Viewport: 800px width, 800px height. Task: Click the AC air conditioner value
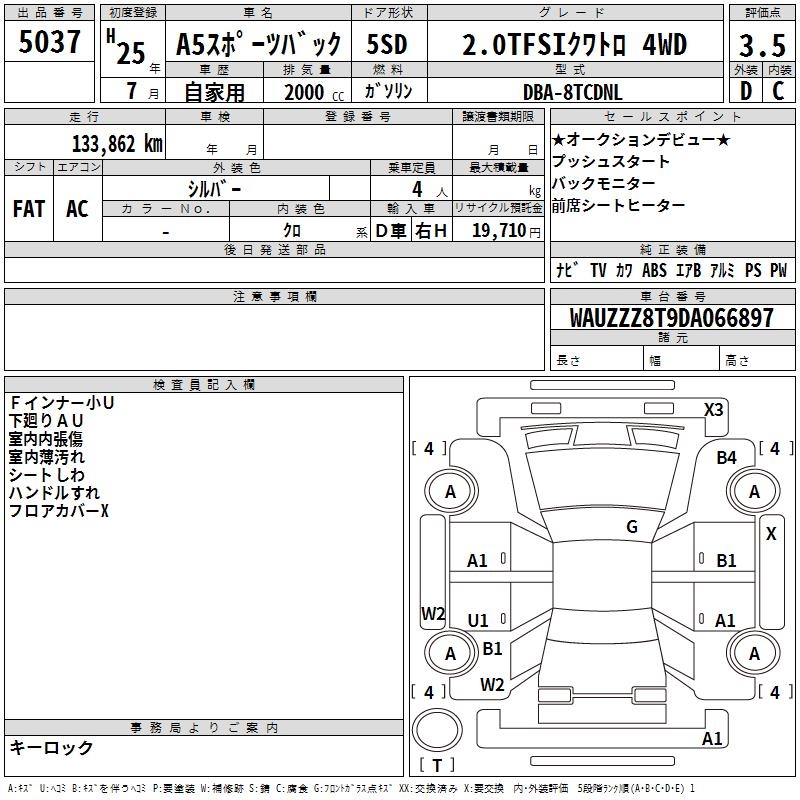click(77, 209)
